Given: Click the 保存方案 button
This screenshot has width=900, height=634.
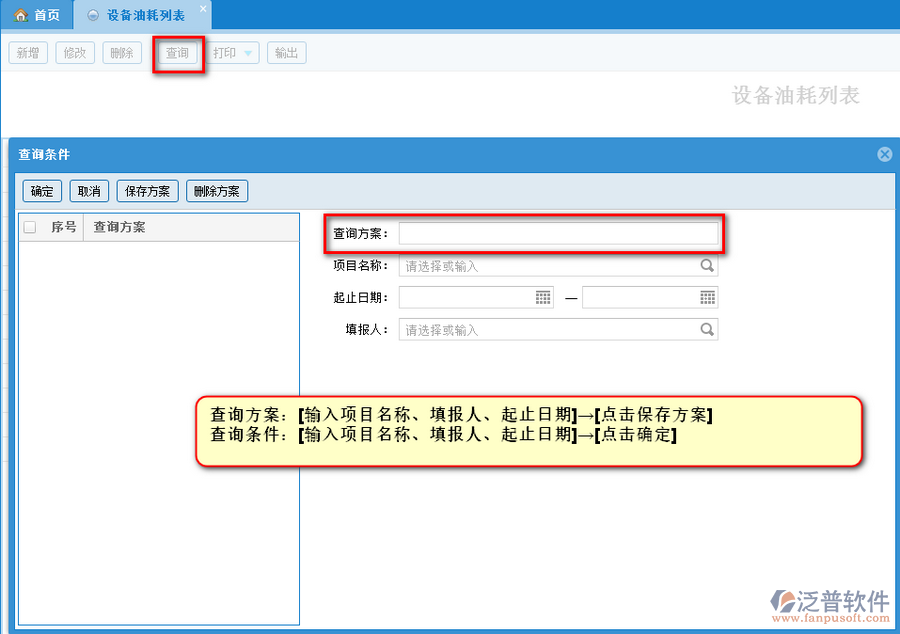Looking at the screenshot, I should point(148,191).
